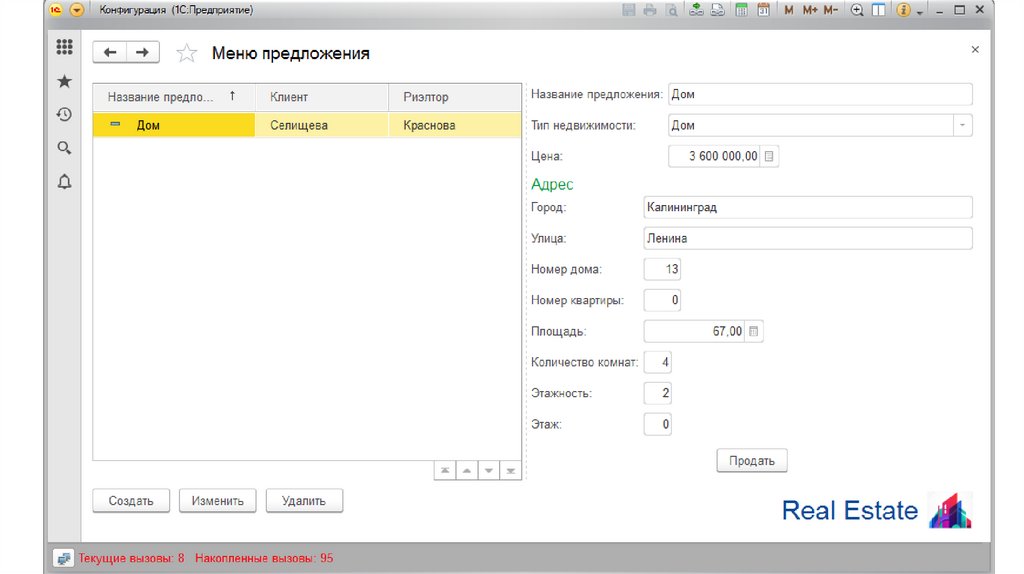Open calculator button in Цена field
This screenshot has width=1024, height=574.
point(769,156)
